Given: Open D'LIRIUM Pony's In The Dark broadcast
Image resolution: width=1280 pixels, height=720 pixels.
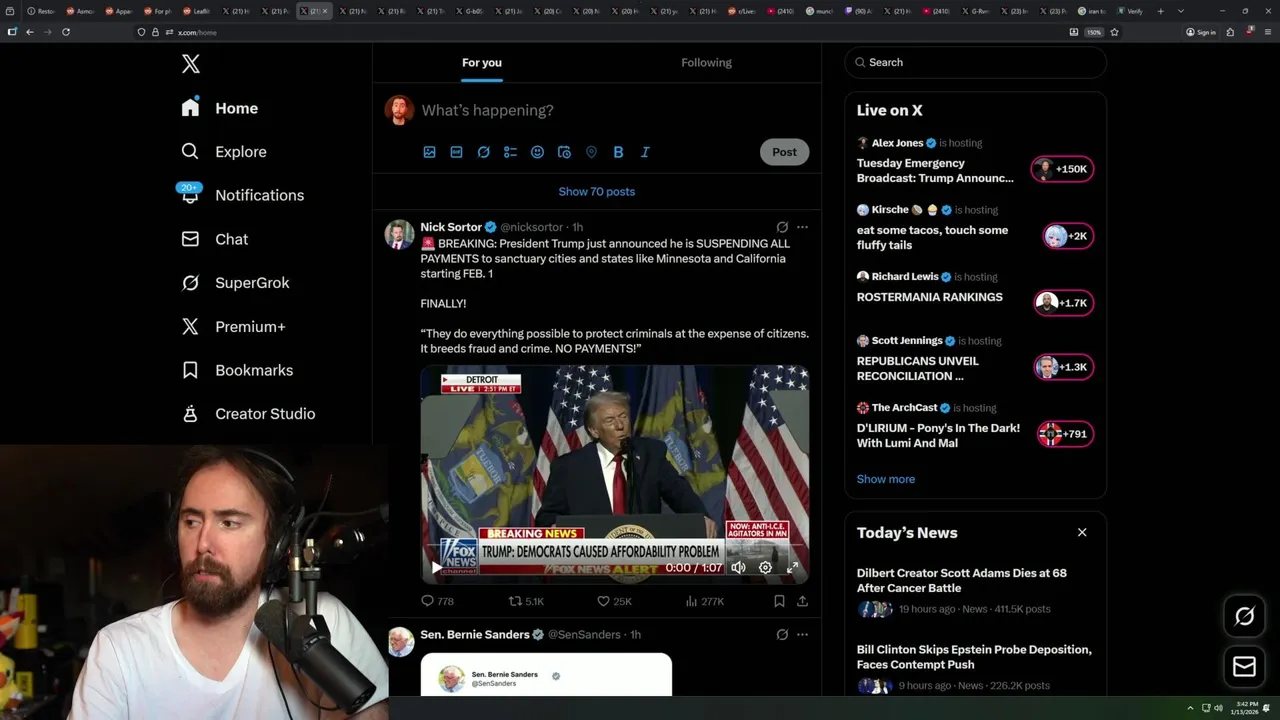Looking at the screenshot, I should tap(938, 435).
